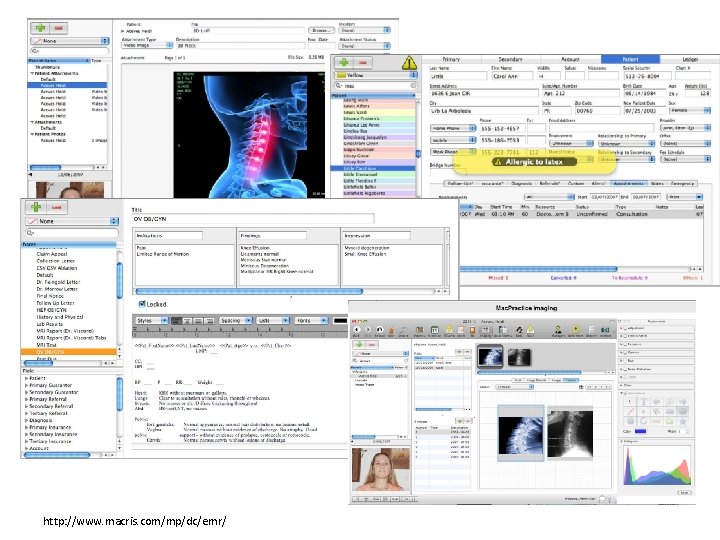Click the Imaging icon in the toolbar
720x540 pixels.
(485, 330)
